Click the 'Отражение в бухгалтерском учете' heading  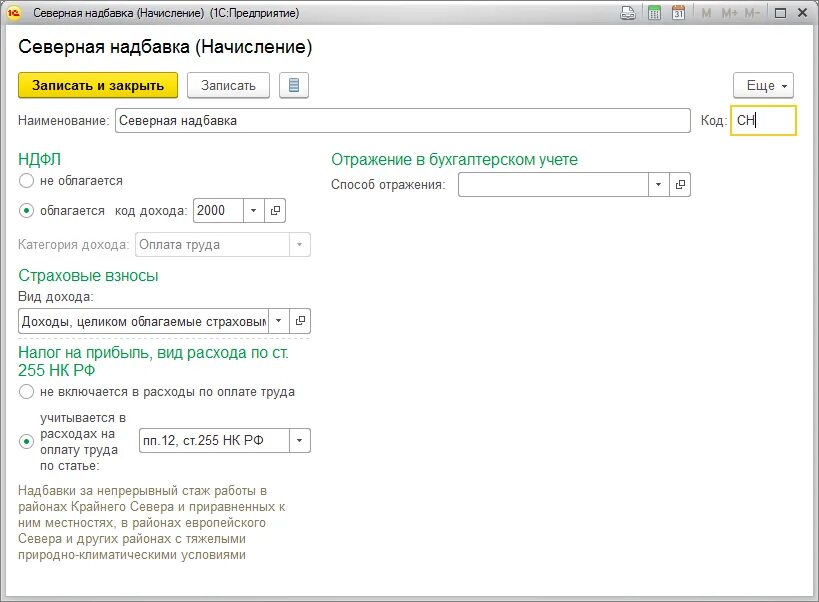click(x=454, y=159)
